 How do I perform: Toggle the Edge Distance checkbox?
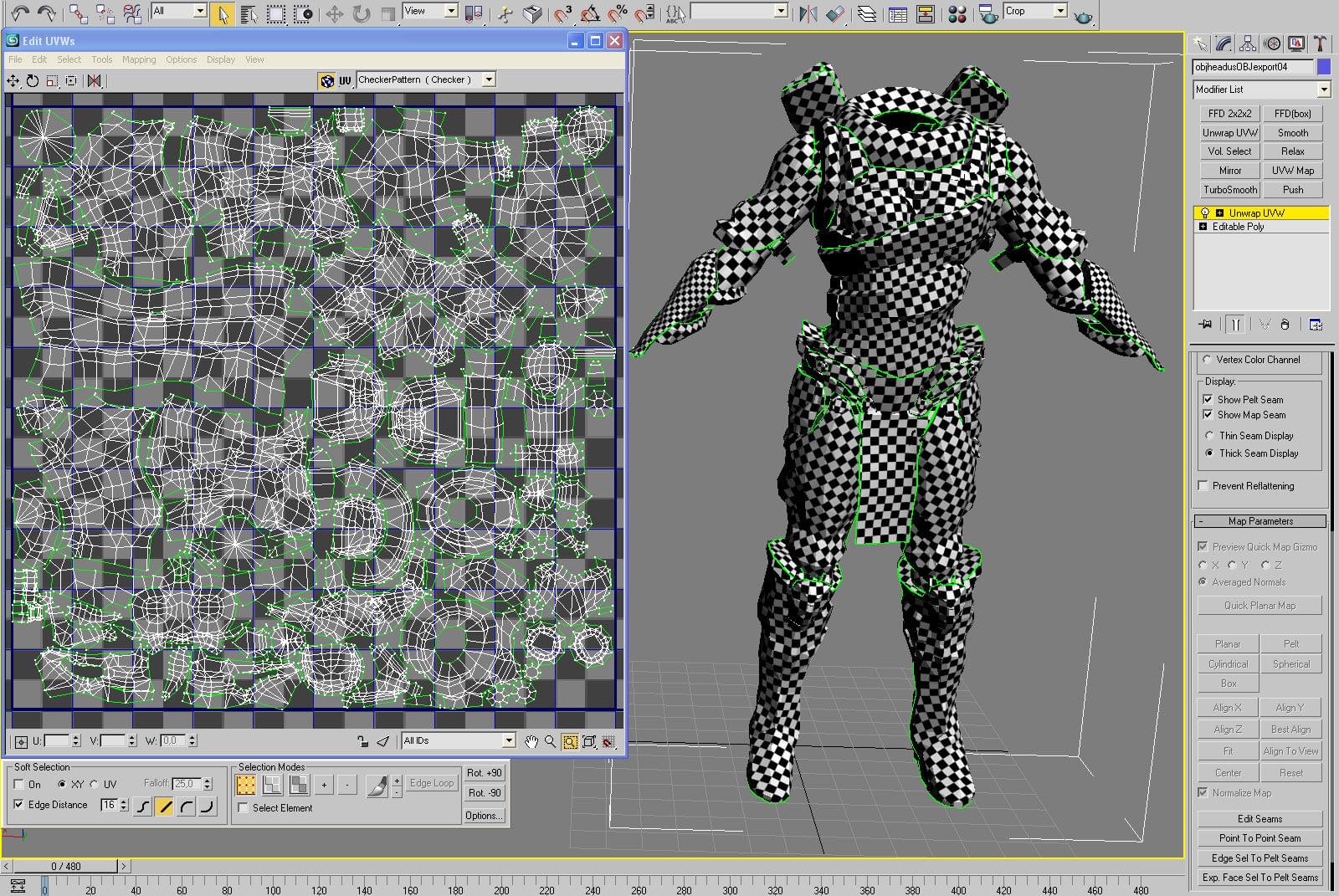click(19, 805)
